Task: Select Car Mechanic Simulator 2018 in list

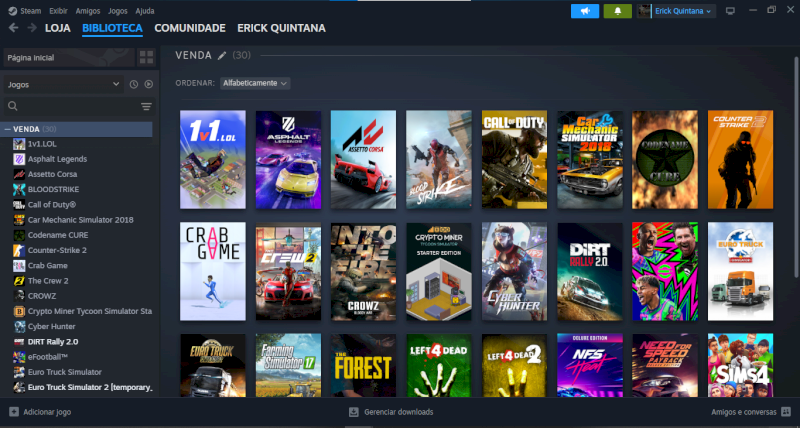Action: (x=81, y=220)
